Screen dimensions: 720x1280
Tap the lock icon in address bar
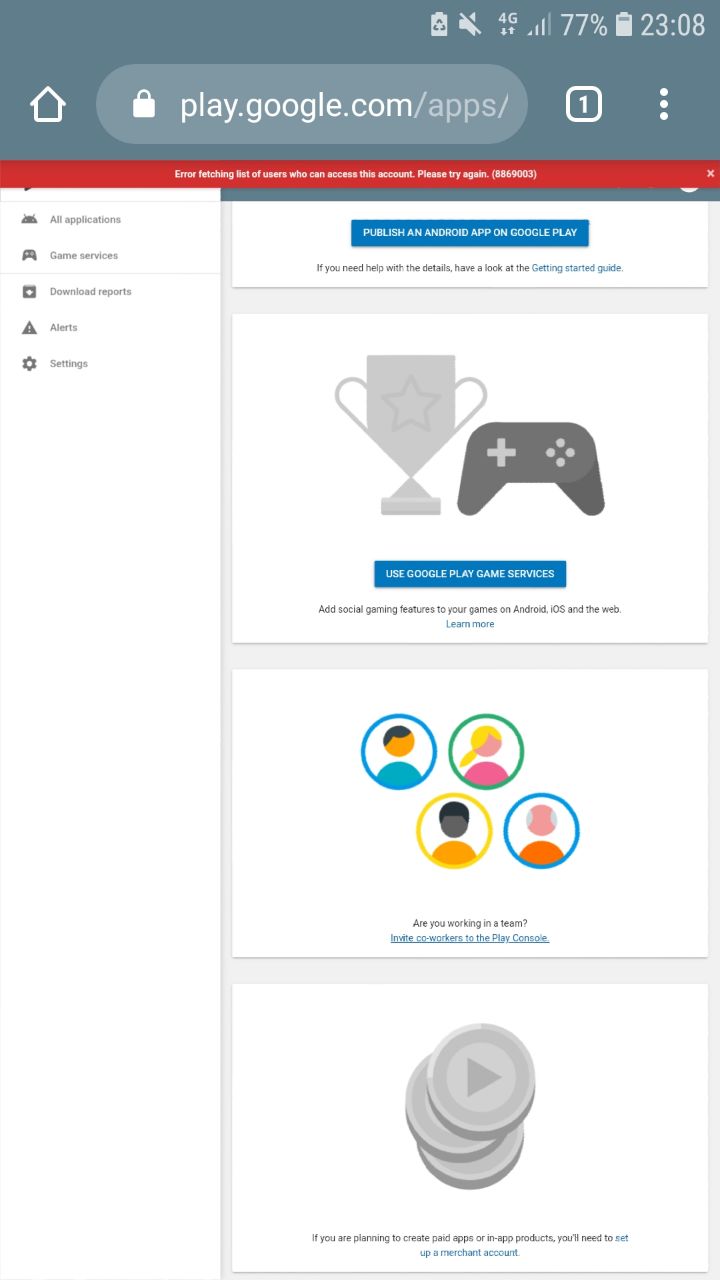[x=144, y=104]
